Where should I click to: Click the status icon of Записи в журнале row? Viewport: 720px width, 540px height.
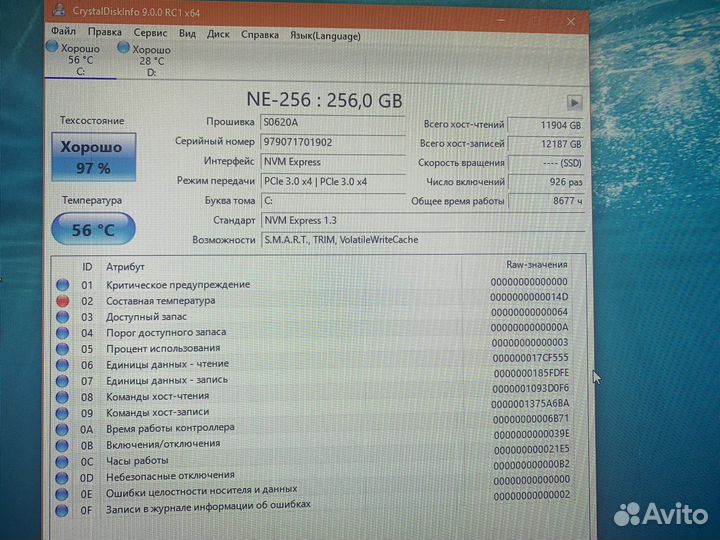click(x=62, y=510)
